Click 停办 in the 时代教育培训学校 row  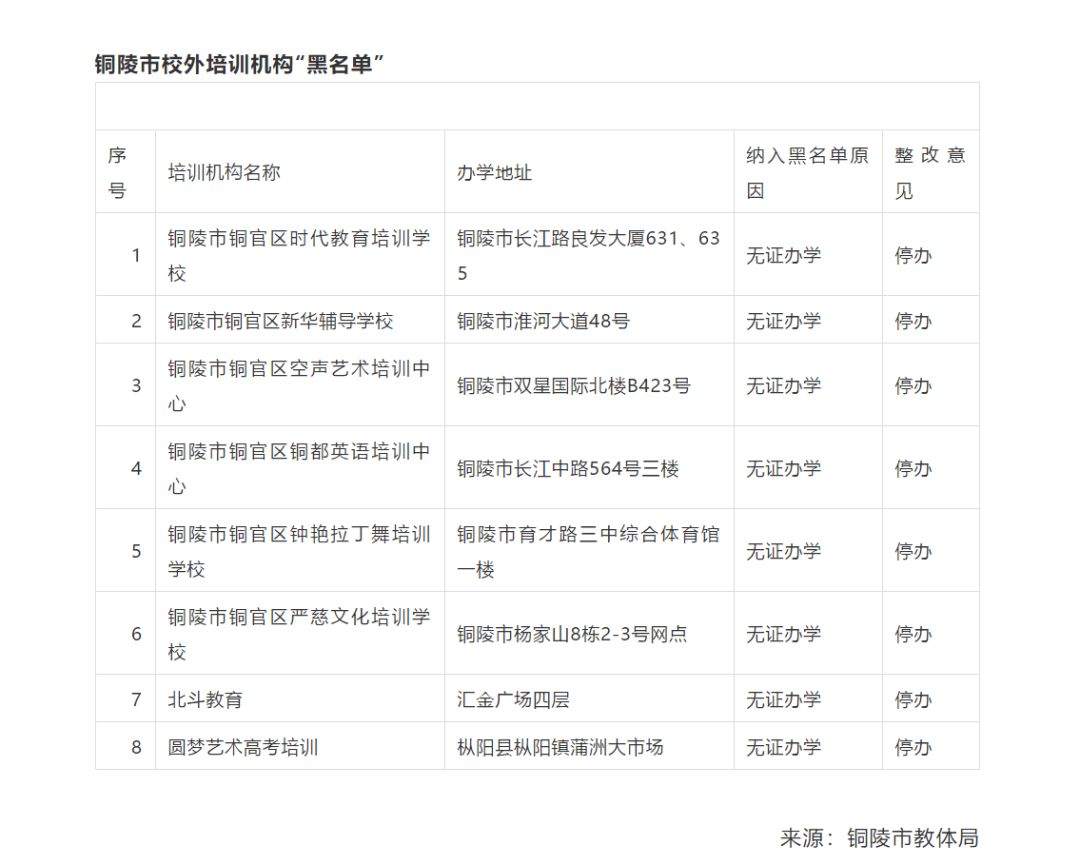pos(913,256)
